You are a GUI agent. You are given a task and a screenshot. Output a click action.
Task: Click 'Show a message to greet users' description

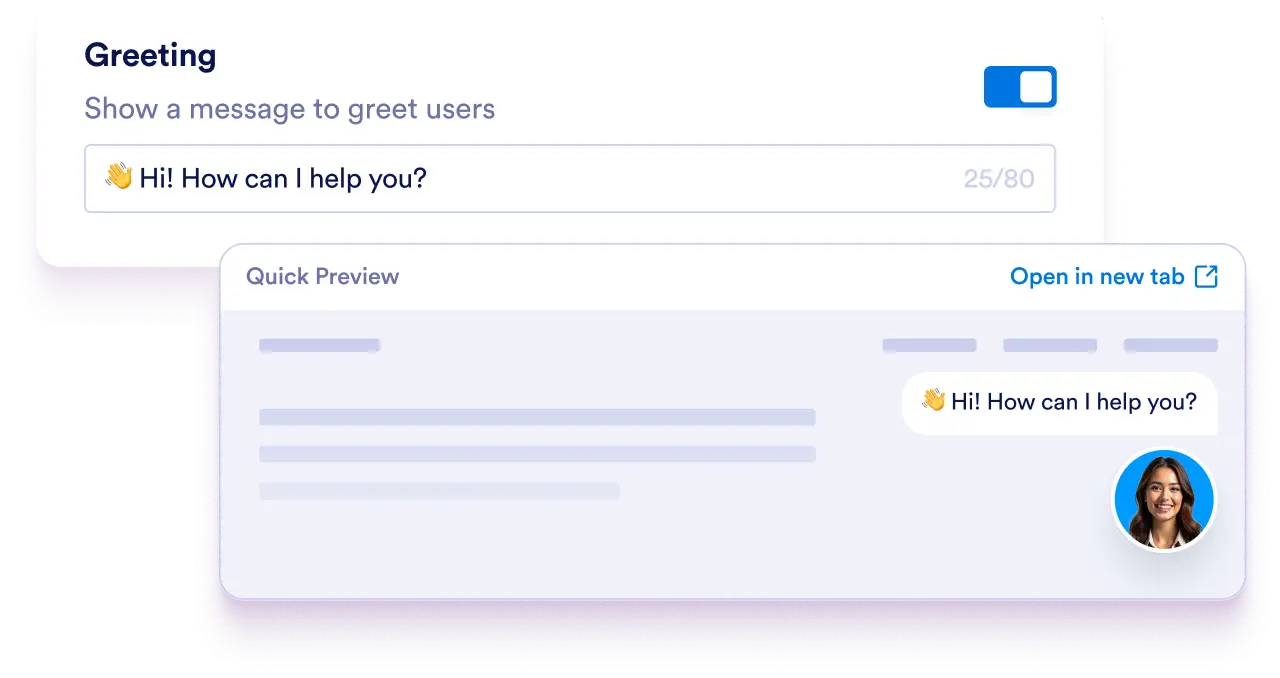[x=290, y=108]
